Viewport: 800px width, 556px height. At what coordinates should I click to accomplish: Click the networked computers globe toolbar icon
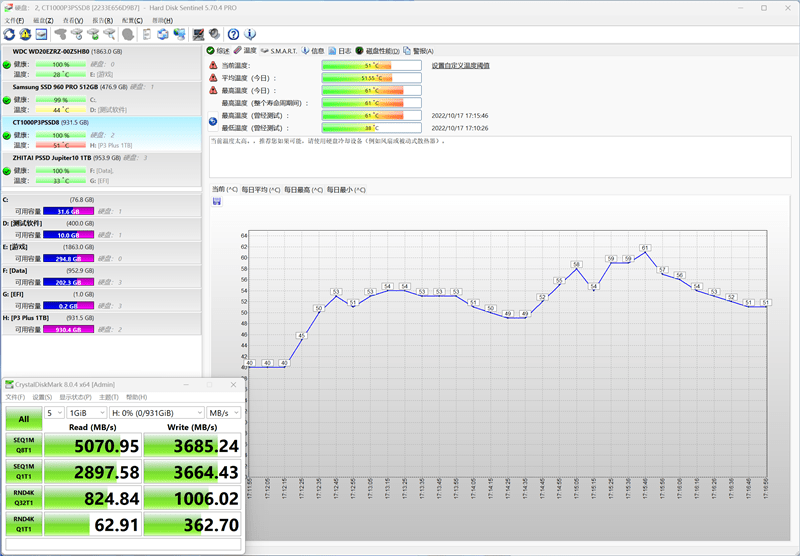(179, 34)
